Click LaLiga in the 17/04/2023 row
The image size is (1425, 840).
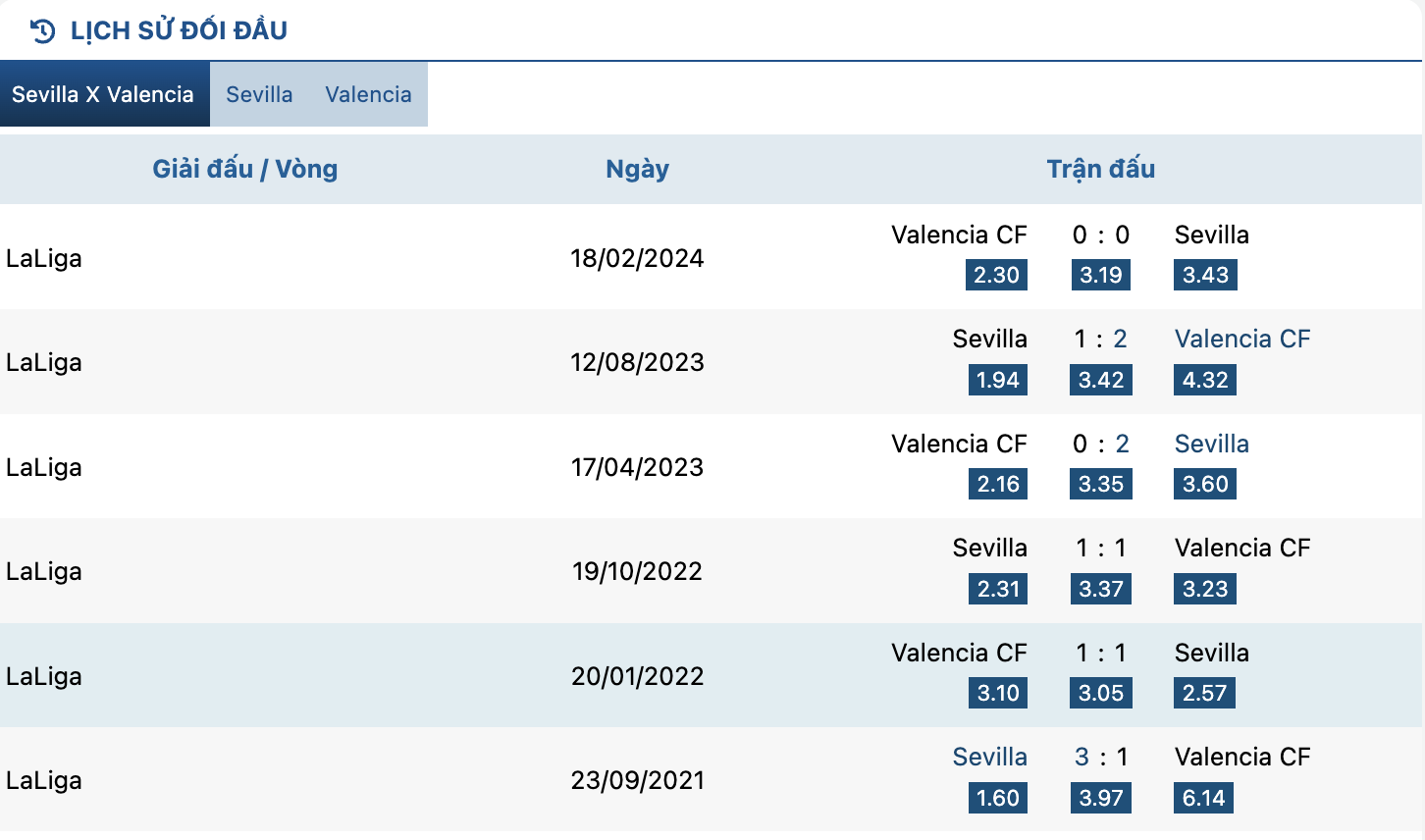[x=44, y=467]
